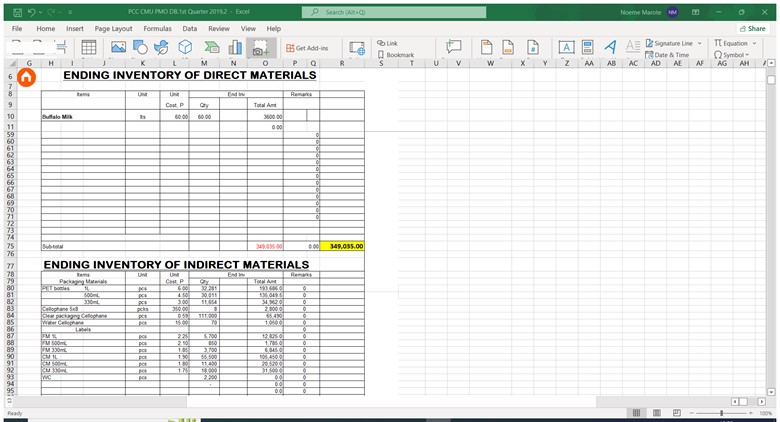Open the File menu
The height and width of the screenshot is (422, 780).
point(17,29)
